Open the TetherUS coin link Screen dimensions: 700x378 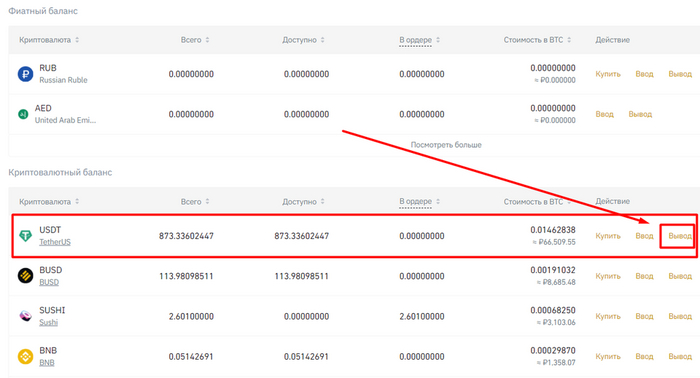coord(55,242)
